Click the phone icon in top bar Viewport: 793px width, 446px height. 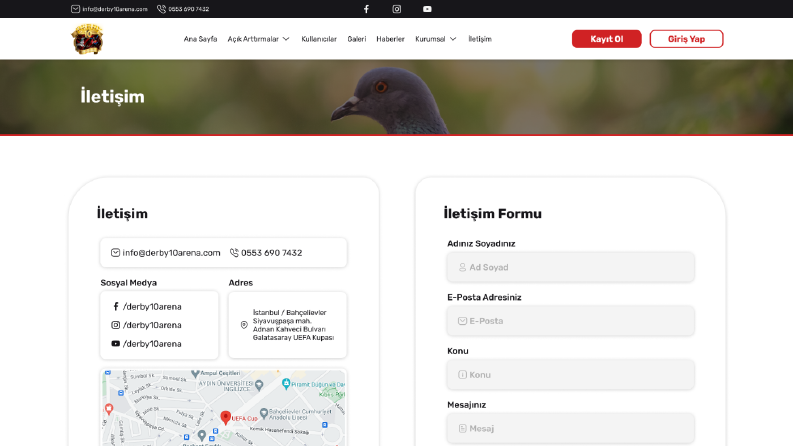(161, 9)
